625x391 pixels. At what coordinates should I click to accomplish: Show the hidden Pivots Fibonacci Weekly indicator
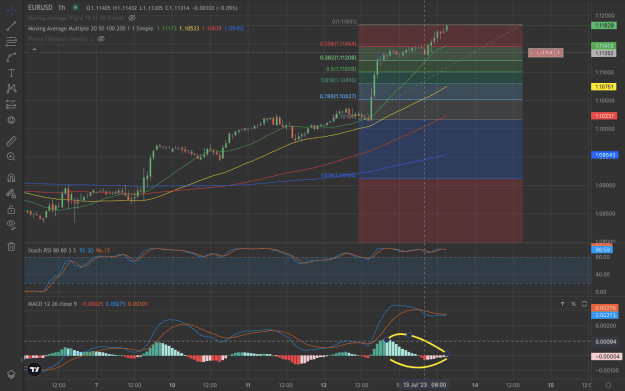[101, 39]
